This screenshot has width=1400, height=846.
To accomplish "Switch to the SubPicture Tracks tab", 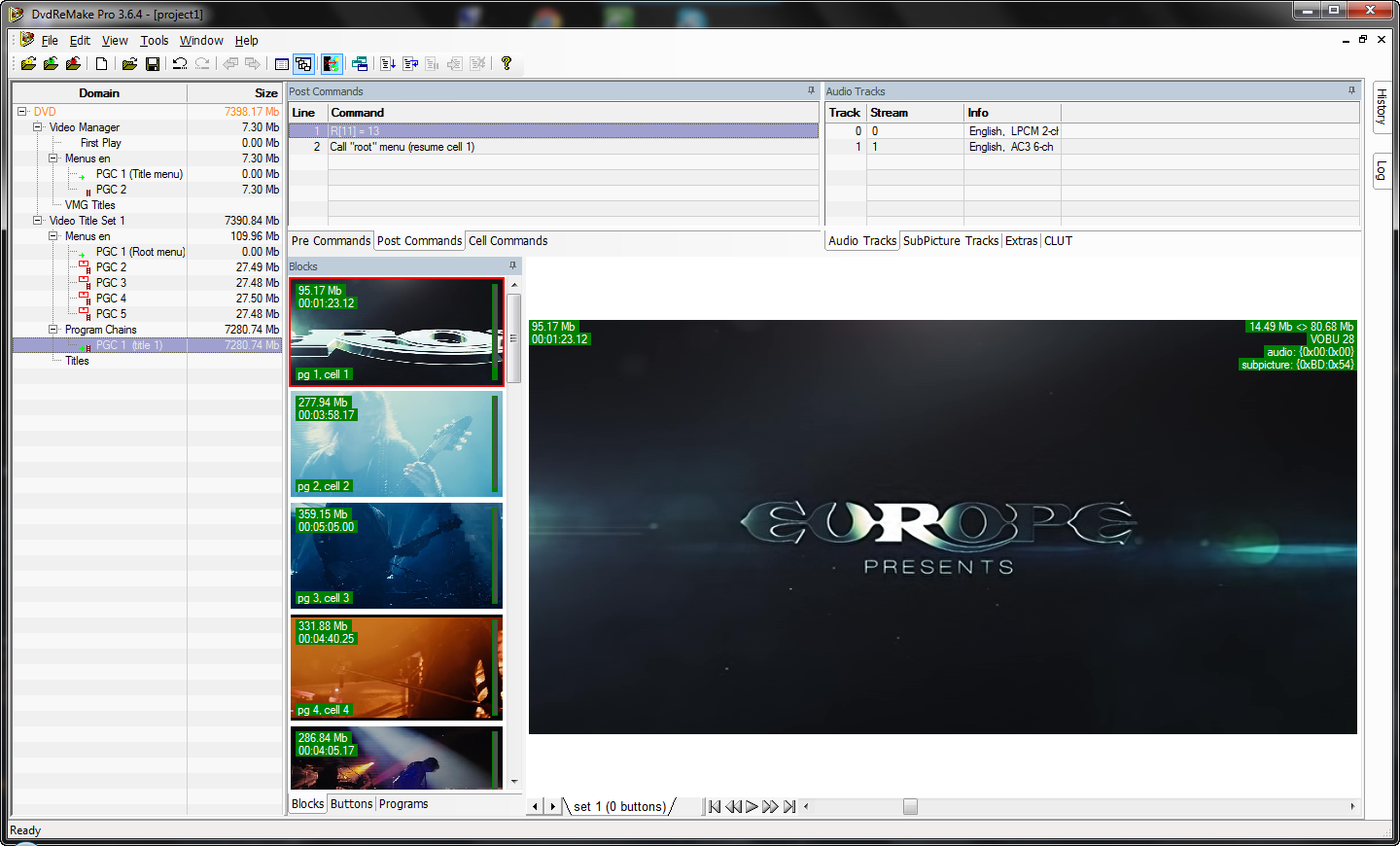I will click(x=950, y=241).
